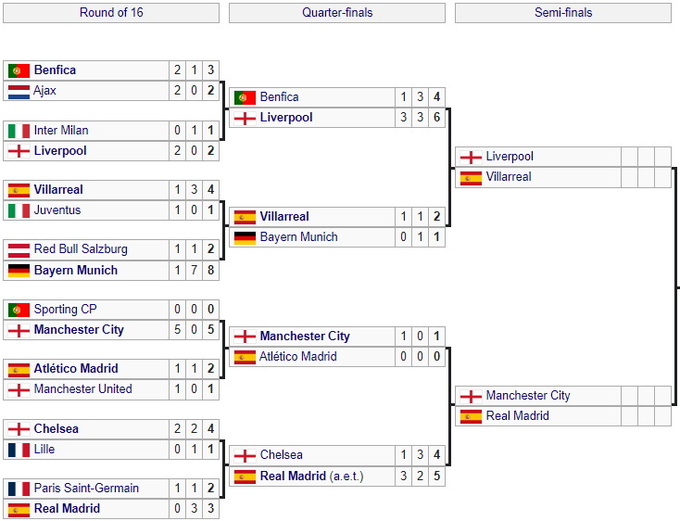Open the Ajax team link
Image resolution: width=680 pixels, height=521 pixels.
click(x=45, y=91)
